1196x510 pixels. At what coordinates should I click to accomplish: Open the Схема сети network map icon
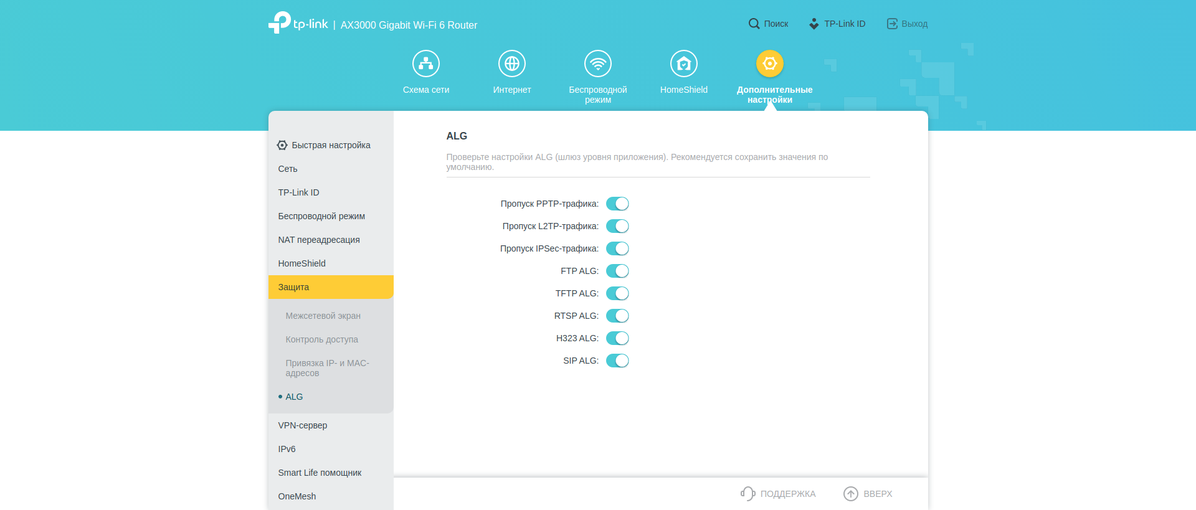426,64
